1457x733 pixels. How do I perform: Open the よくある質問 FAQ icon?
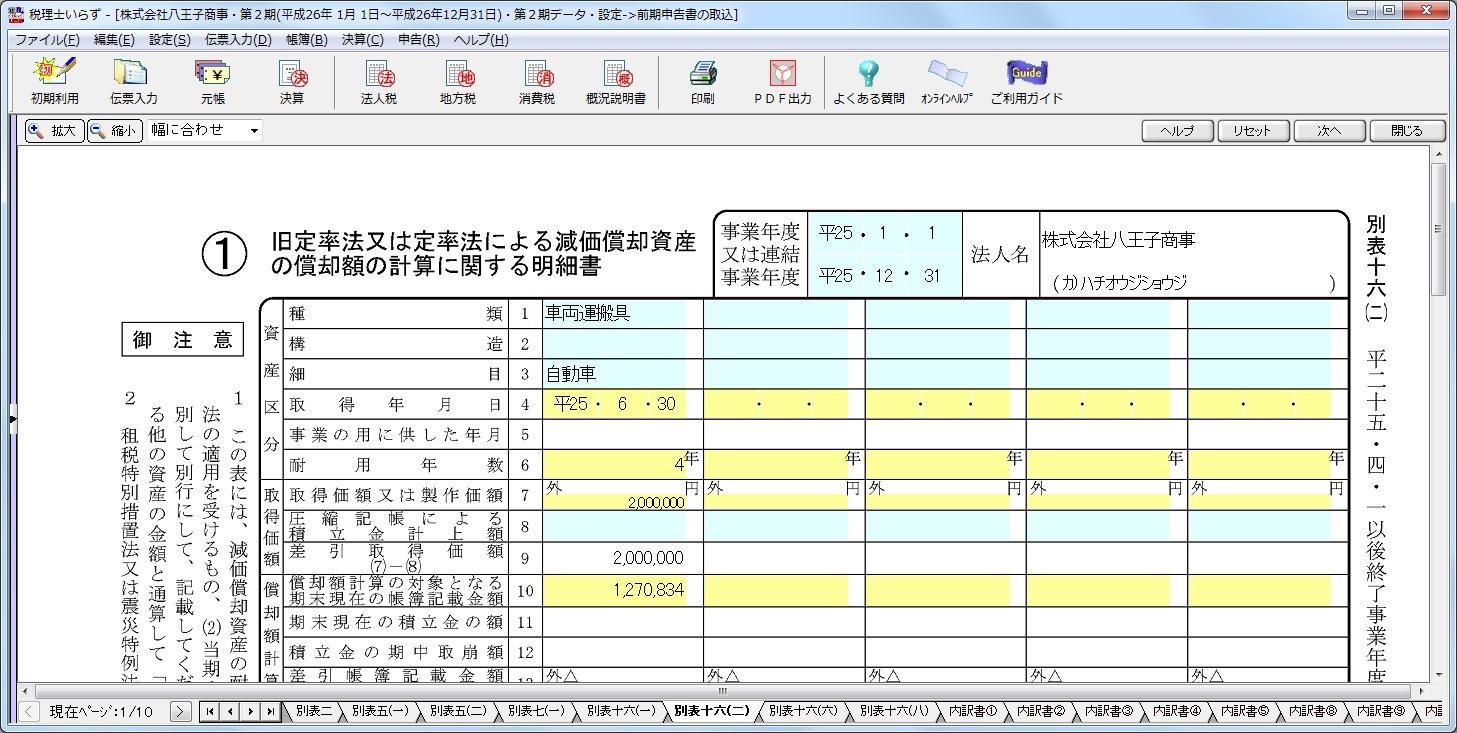tap(868, 82)
